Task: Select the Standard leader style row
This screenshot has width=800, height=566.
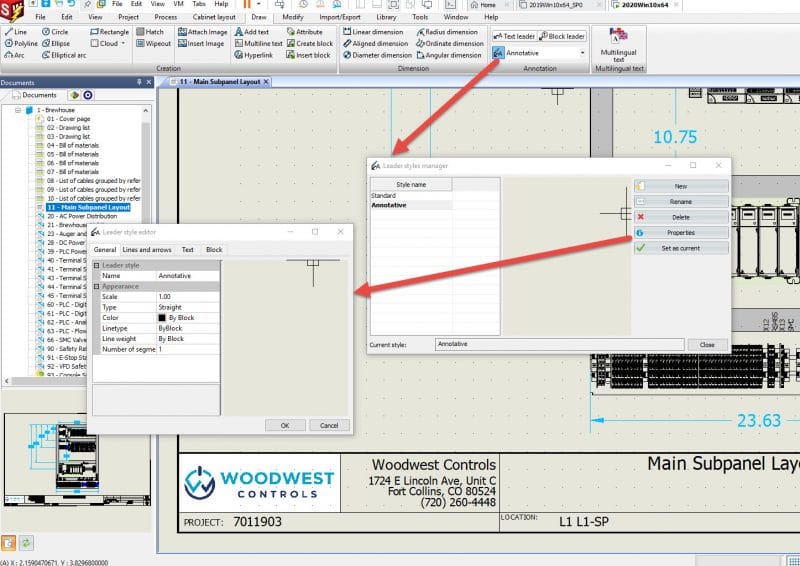Action: point(411,195)
